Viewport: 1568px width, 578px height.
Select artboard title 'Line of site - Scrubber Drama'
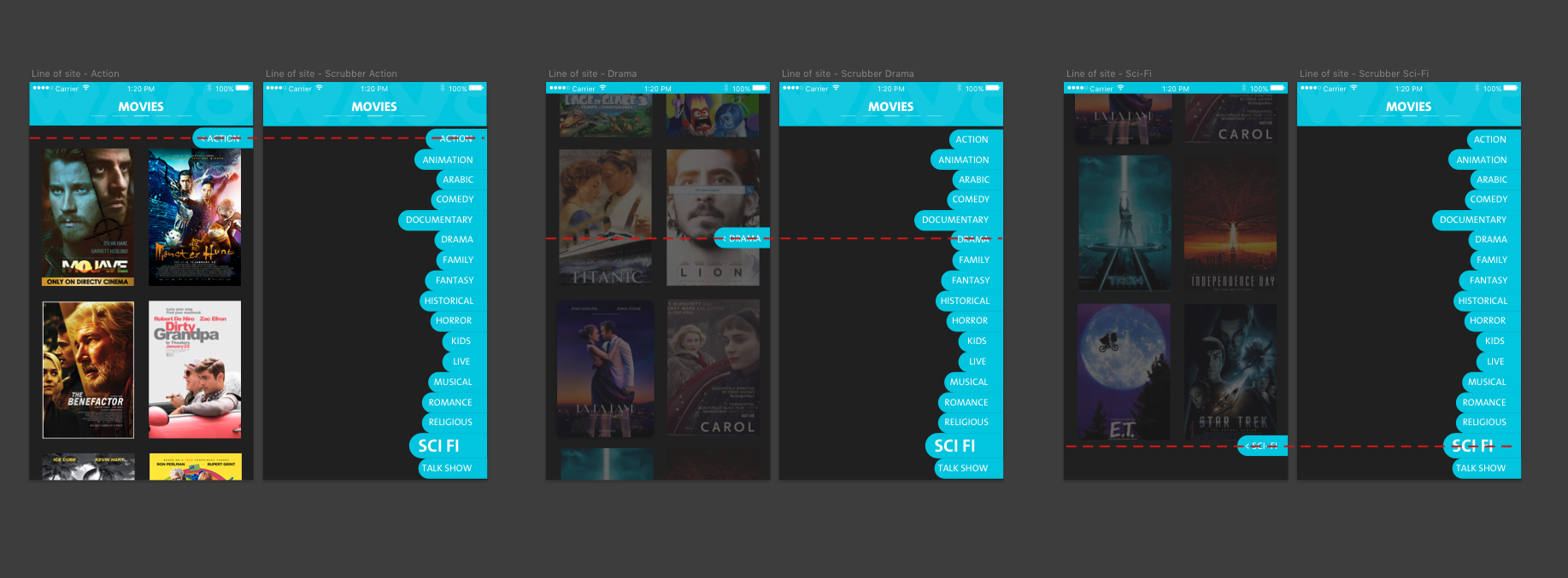click(848, 73)
